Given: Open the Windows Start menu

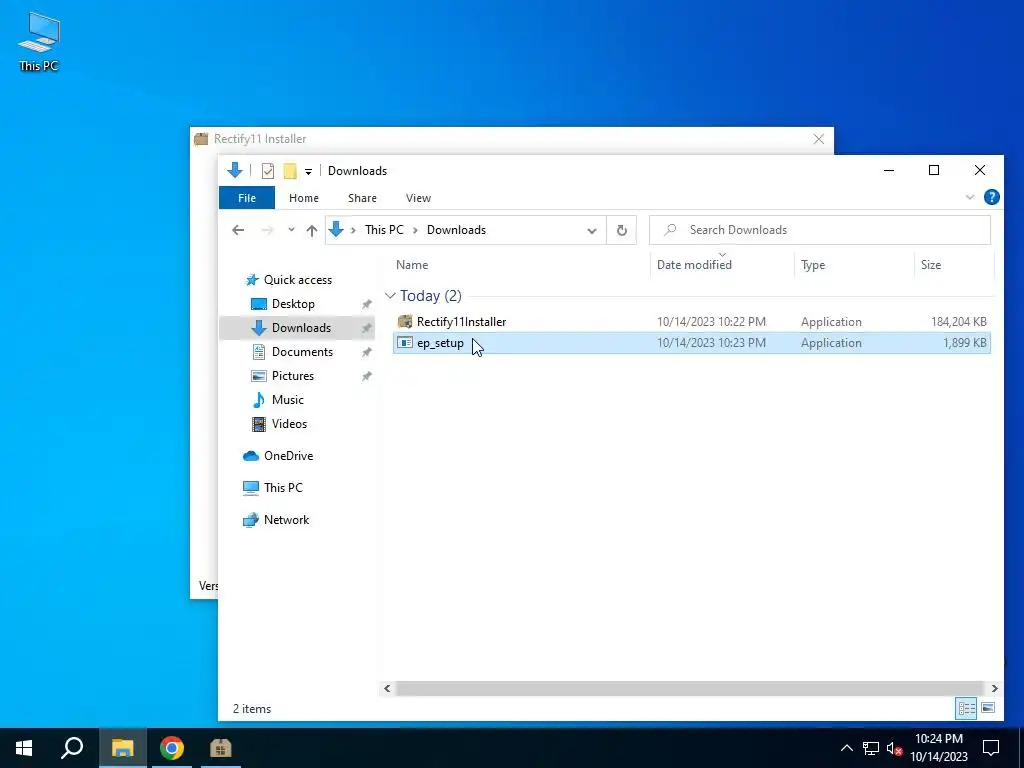Looking at the screenshot, I should [24, 748].
